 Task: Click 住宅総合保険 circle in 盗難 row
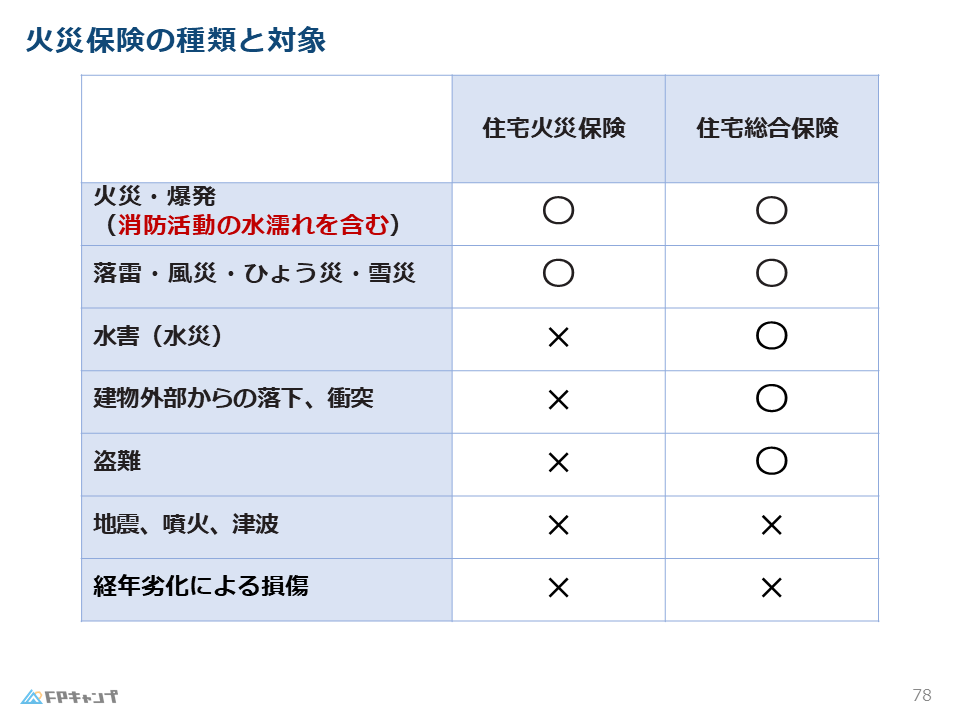[x=771, y=461]
